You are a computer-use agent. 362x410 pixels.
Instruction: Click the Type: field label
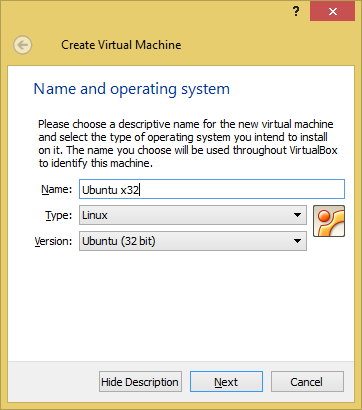pyautogui.click(x=58, y=215)
